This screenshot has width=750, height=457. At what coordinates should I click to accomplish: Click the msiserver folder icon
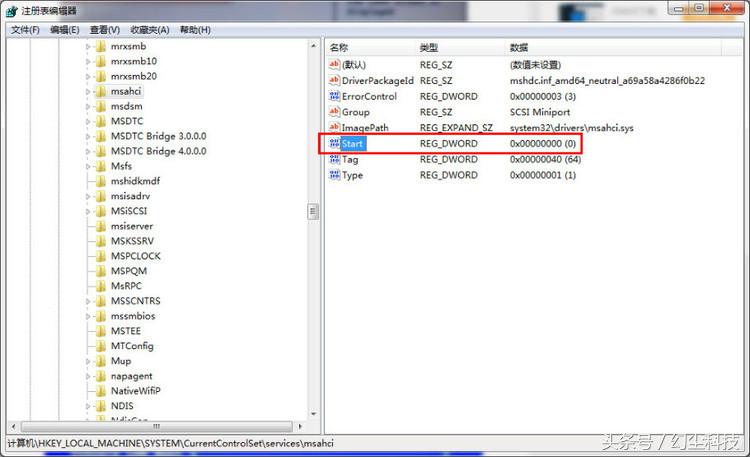click(100, 226)
